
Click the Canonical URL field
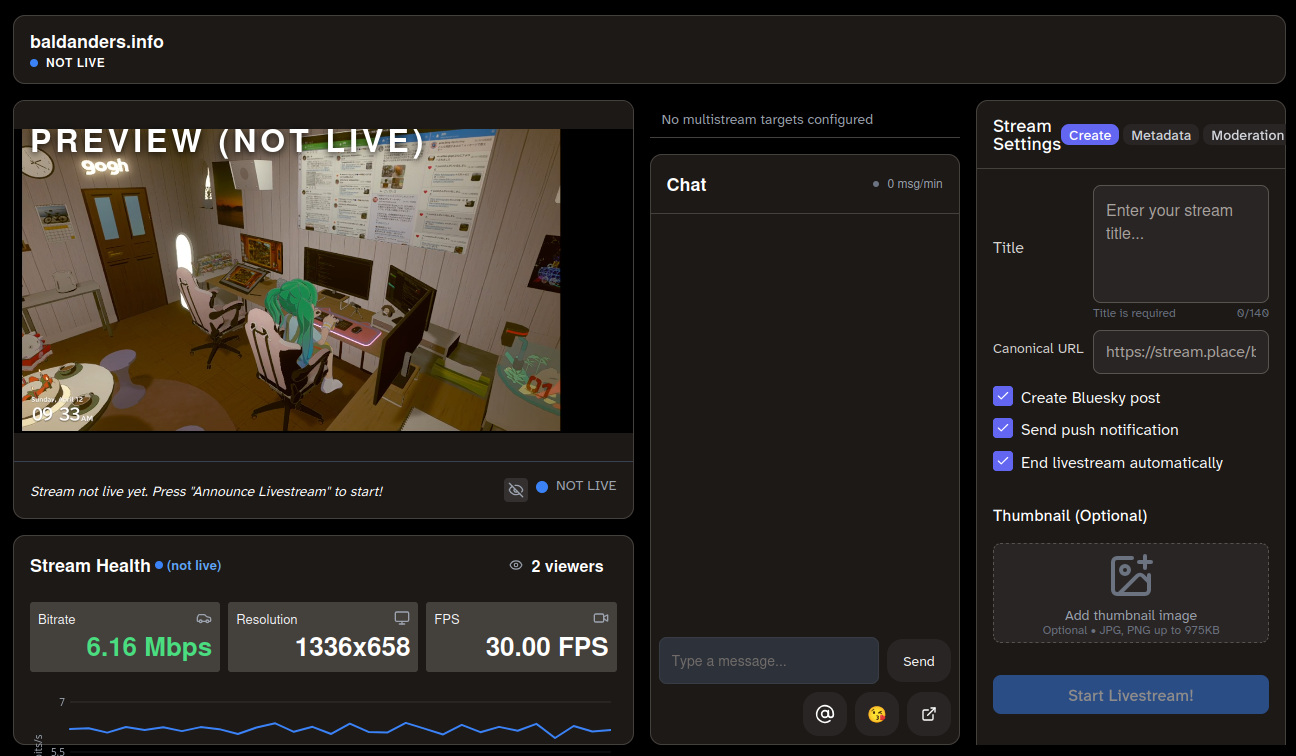coord(1180,352)
